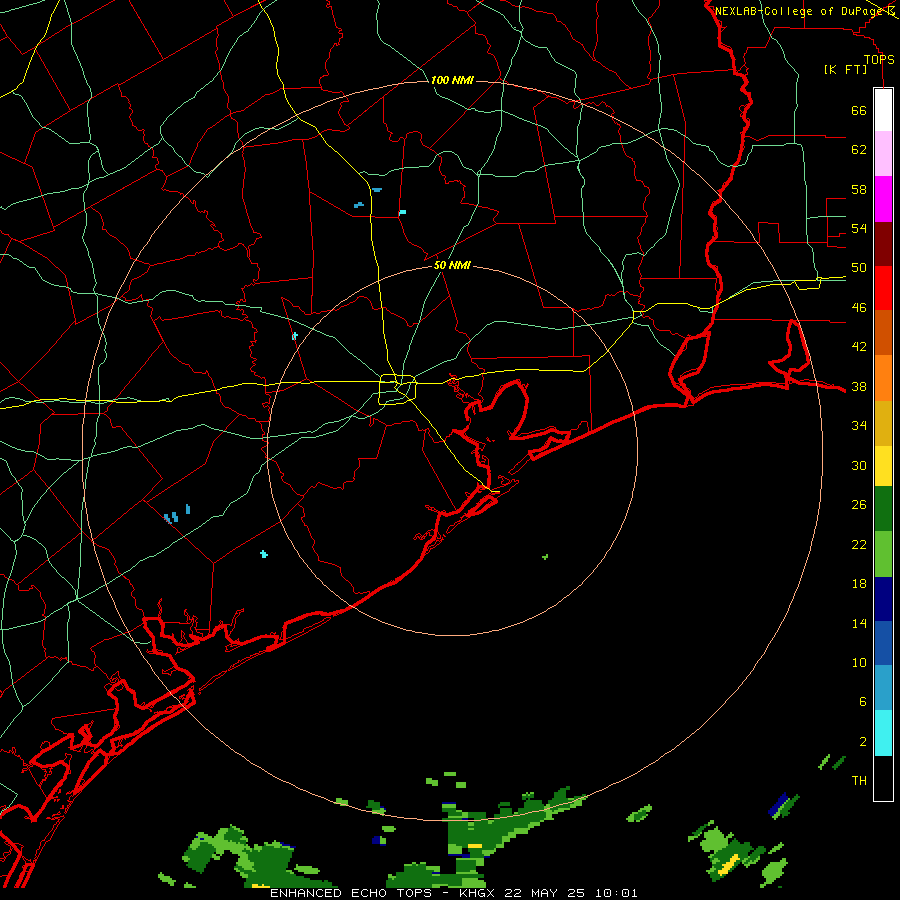Click the legend value '46'
Image resolution: width=900 pixels, height=900 pixels.
pyautogui.click(x=859, y=308)
